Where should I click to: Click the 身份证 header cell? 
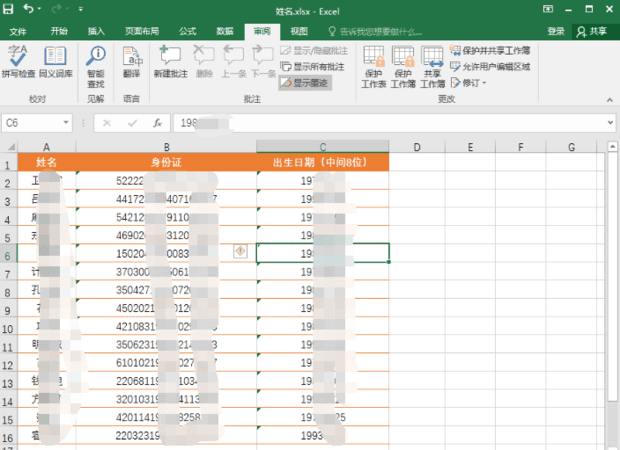166,162
